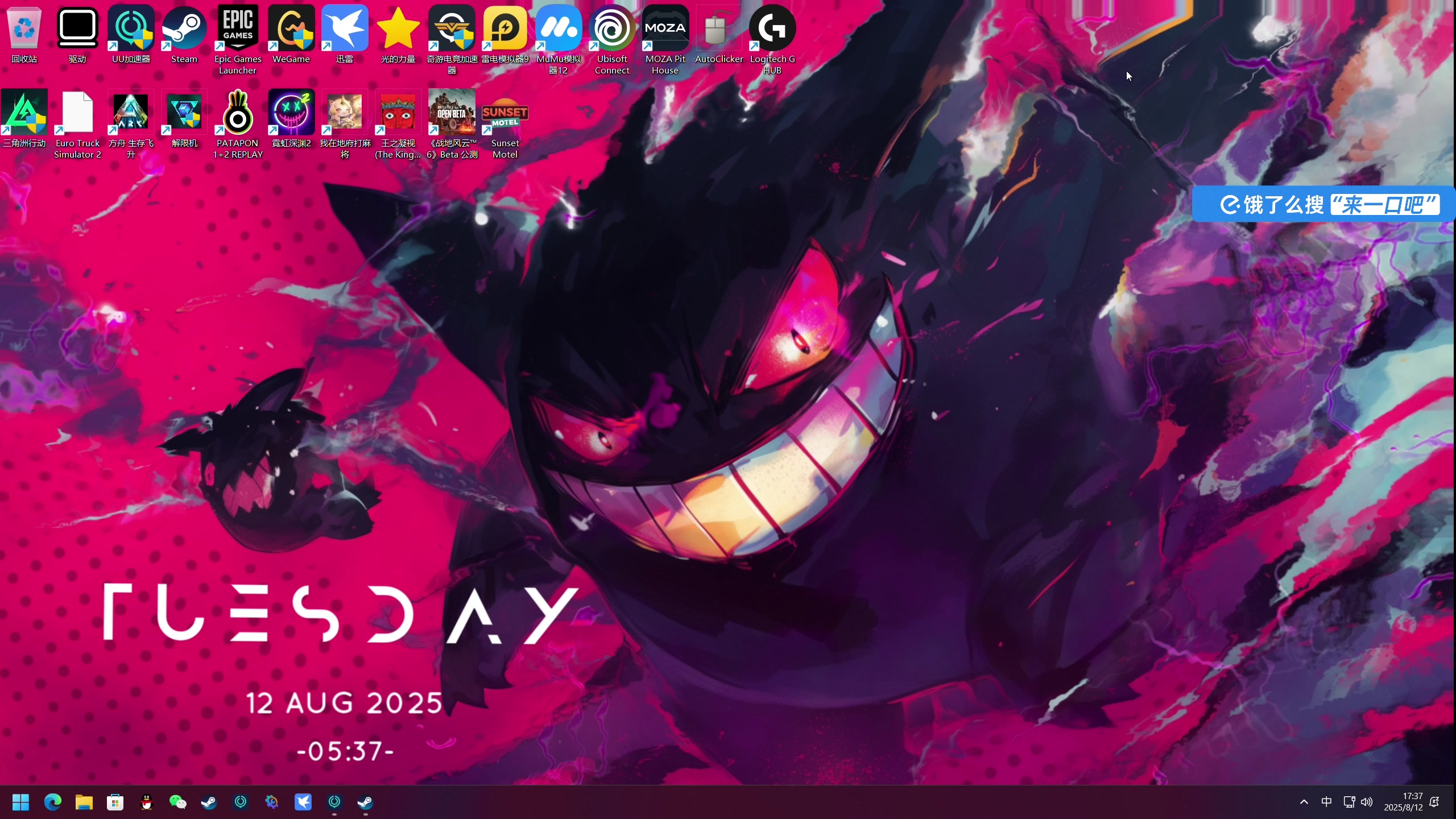Select the 王之凝视 (The King...) desktop icon
1456x819 pixels.
398,125
